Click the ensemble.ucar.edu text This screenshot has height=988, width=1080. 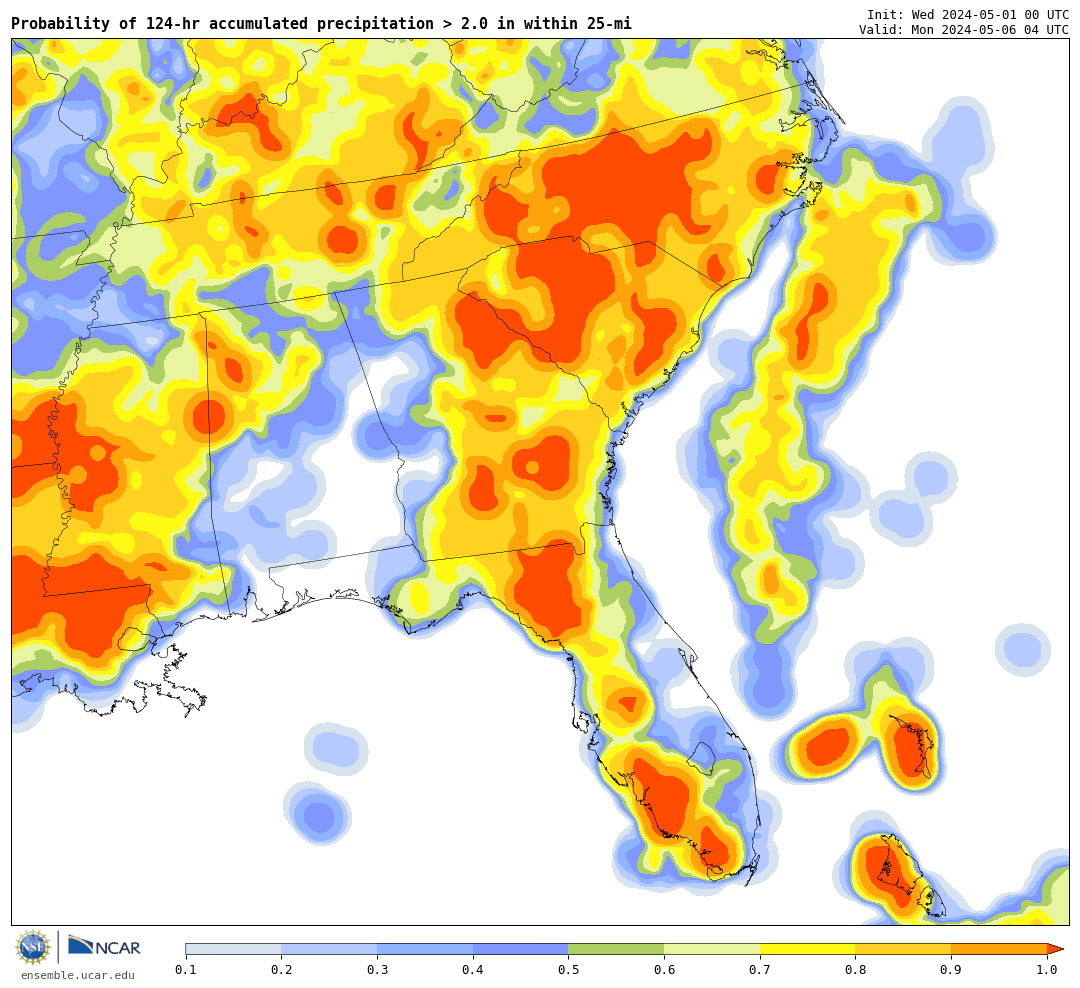78,975
